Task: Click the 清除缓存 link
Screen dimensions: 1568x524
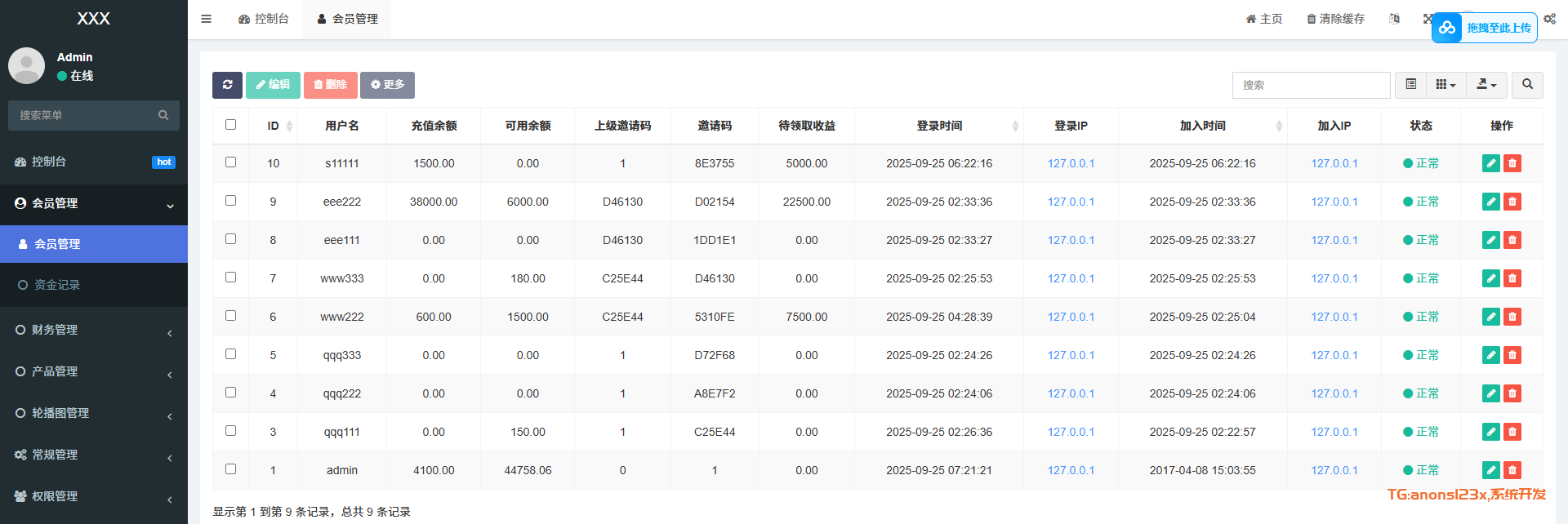Action: tap(1335, 19)
